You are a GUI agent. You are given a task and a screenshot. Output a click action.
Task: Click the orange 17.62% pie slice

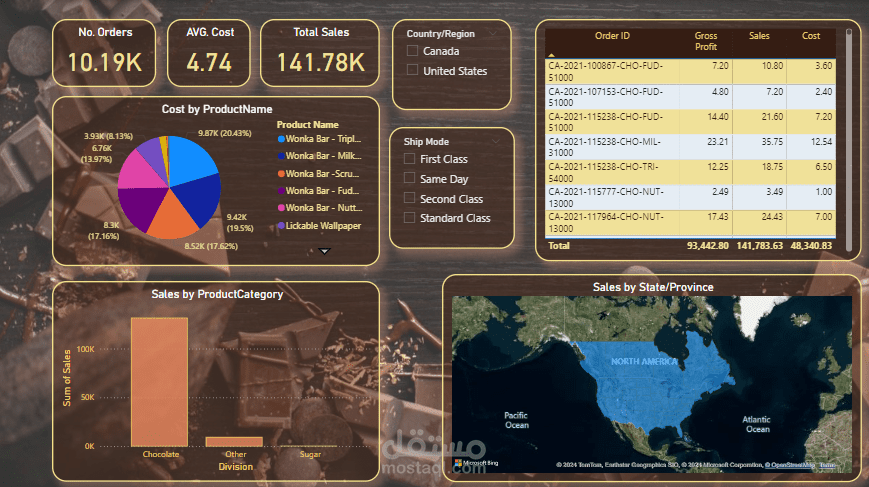point(171,219)
